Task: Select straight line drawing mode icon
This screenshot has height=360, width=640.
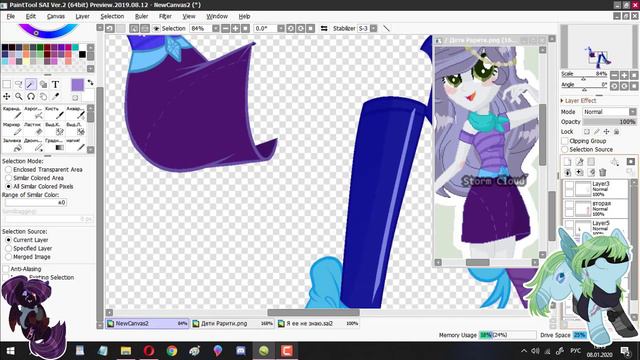Action: (x=386, y=29)
